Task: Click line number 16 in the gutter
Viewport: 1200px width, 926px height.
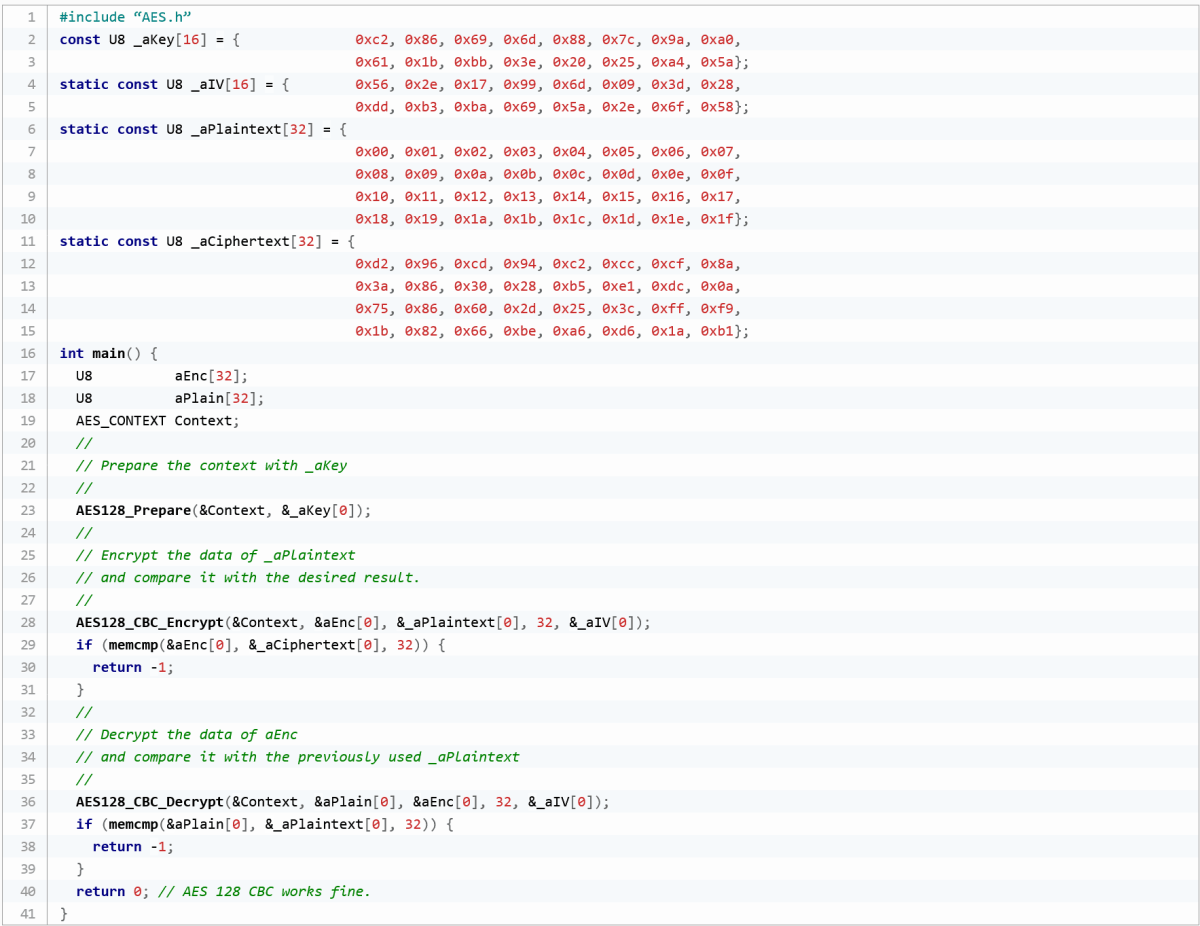Action: click(x=28, y=353)
